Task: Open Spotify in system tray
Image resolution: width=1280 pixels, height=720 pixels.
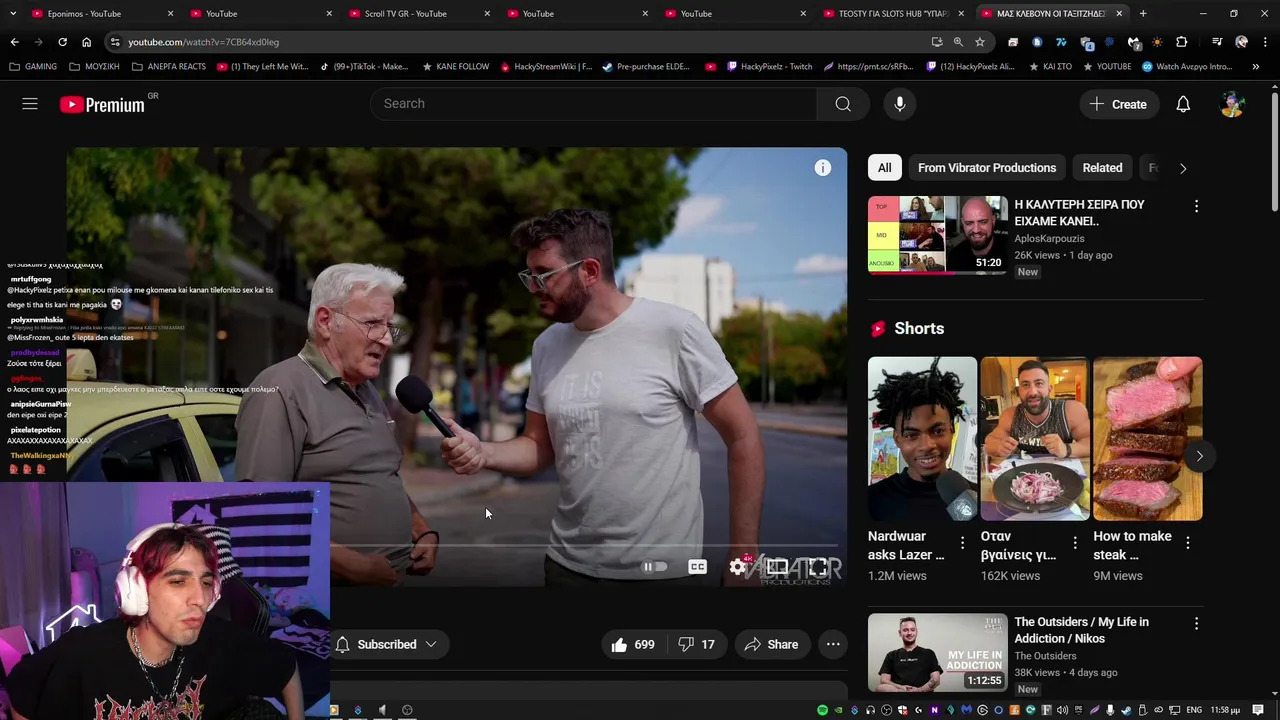Action: [822, 710]
